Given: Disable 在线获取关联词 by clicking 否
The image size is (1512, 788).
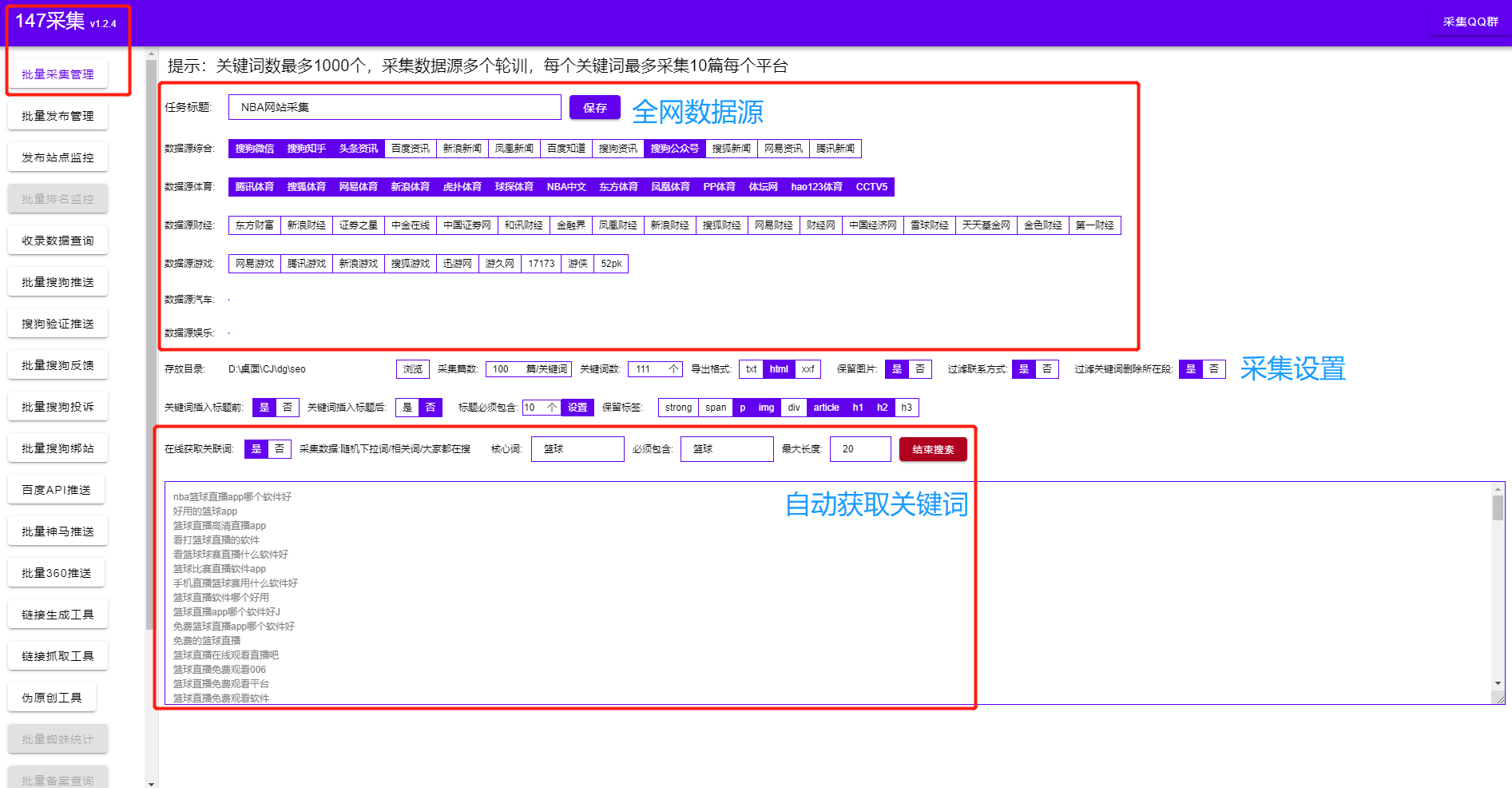Looking at the screenshot, I should tap(279, 448).
